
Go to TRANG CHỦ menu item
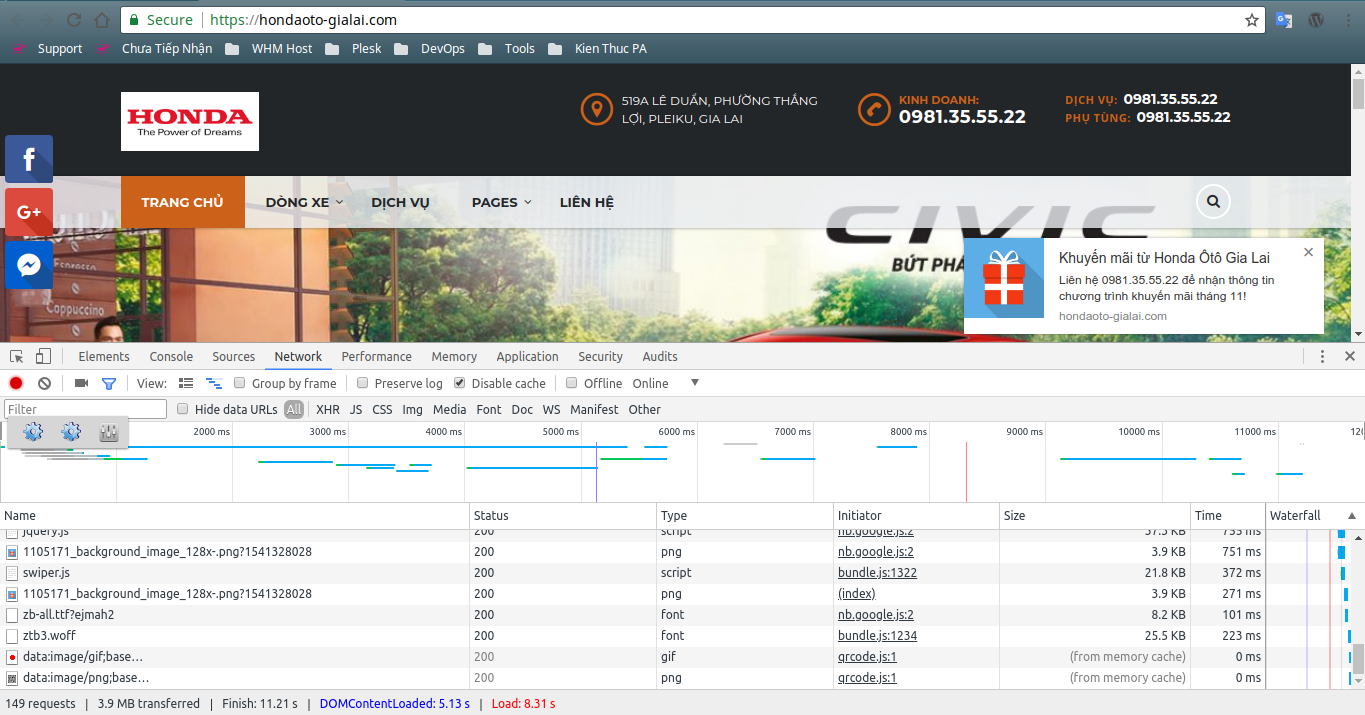point(183,202)
